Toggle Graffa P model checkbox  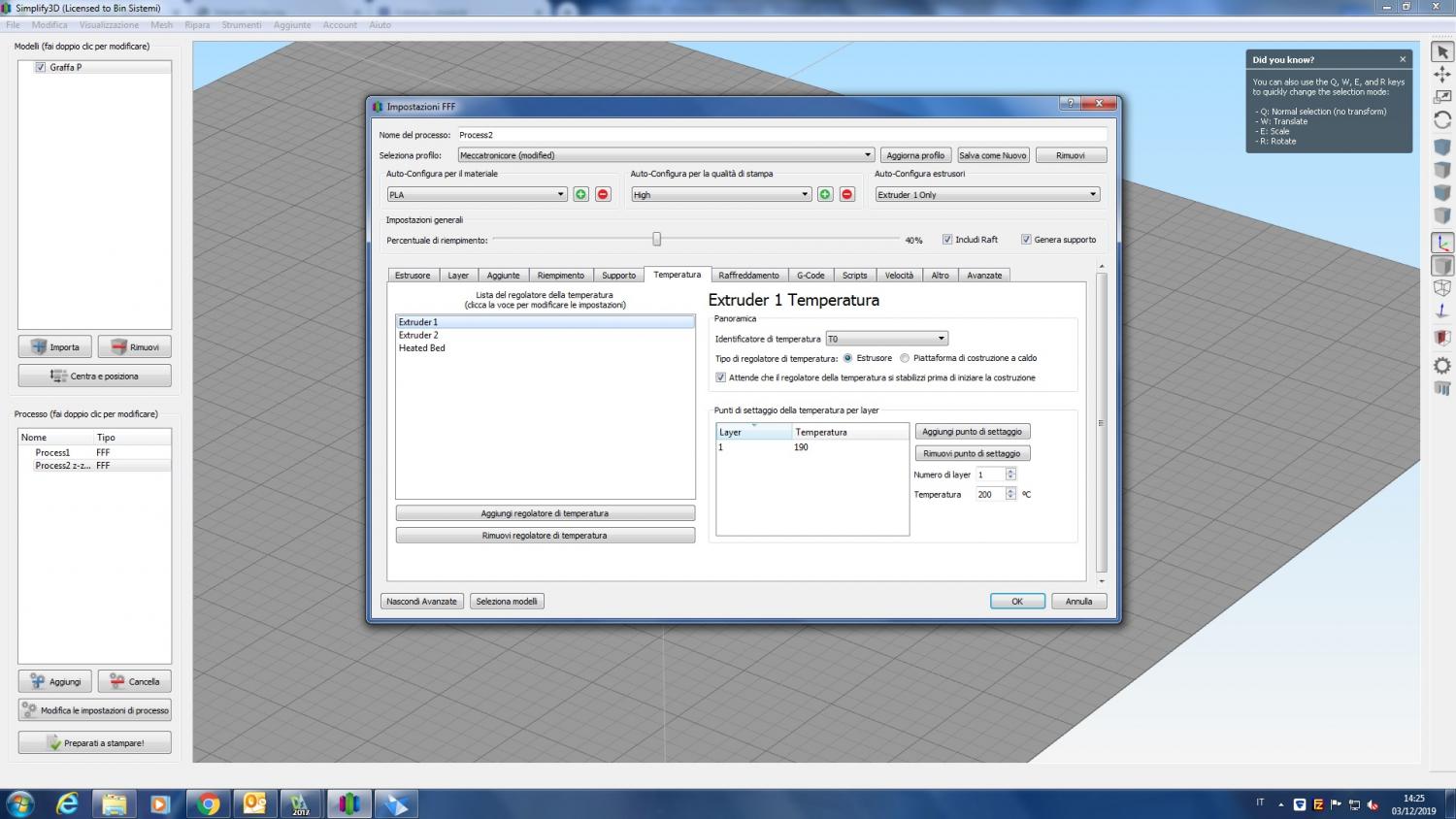click(41, 67)
